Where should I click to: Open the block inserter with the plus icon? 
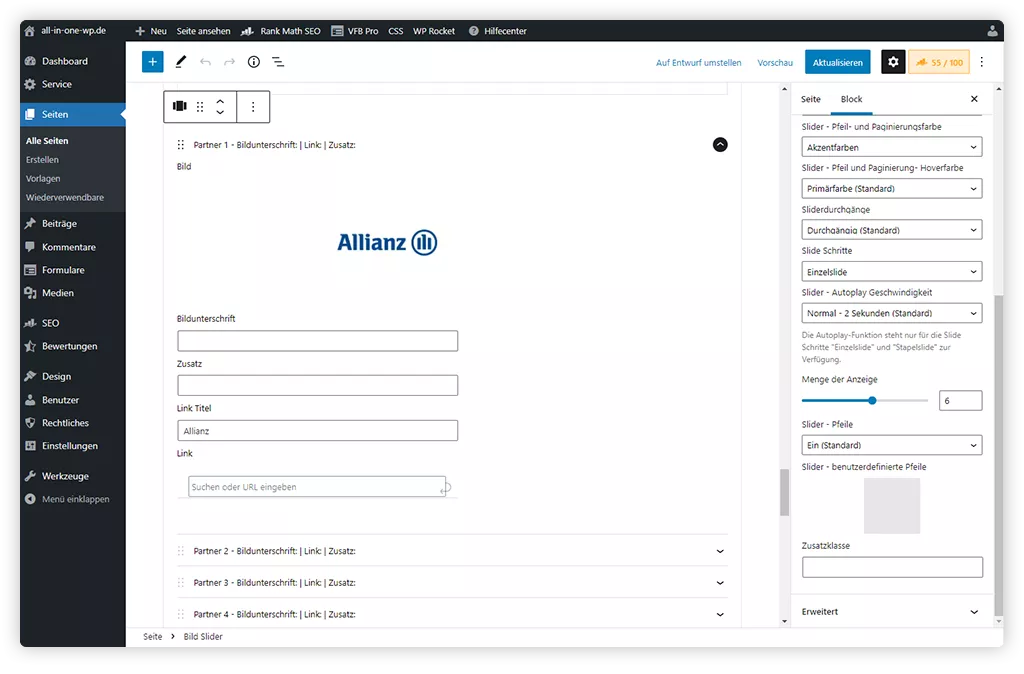pyautogui.click(x=152, y=62)
